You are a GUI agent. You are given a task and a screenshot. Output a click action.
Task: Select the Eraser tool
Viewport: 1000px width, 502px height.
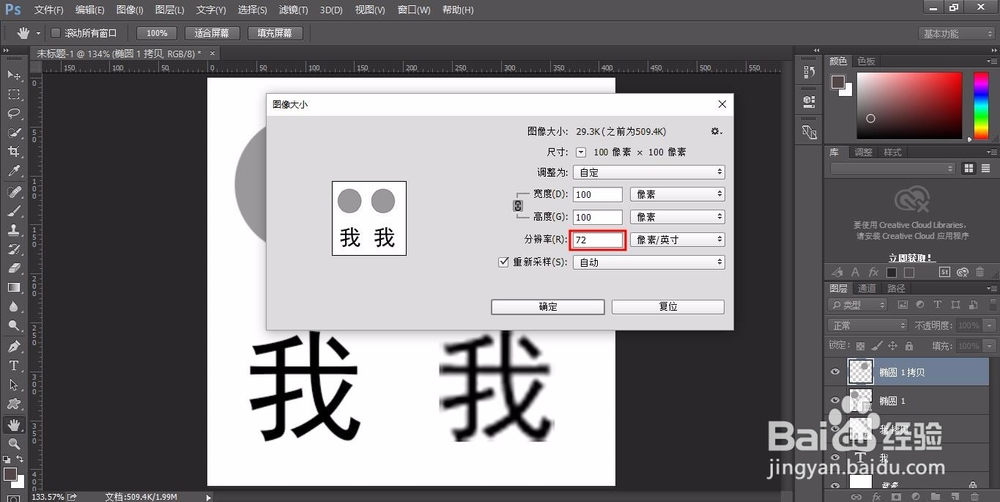[13, 268]
